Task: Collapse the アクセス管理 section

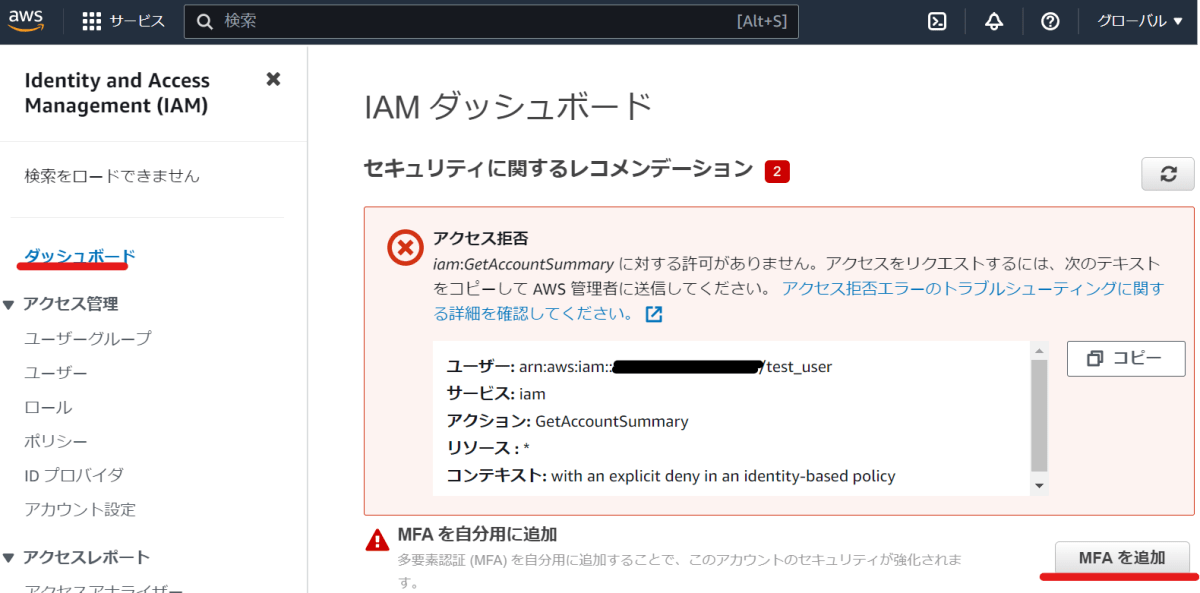Action: (10, 304)
